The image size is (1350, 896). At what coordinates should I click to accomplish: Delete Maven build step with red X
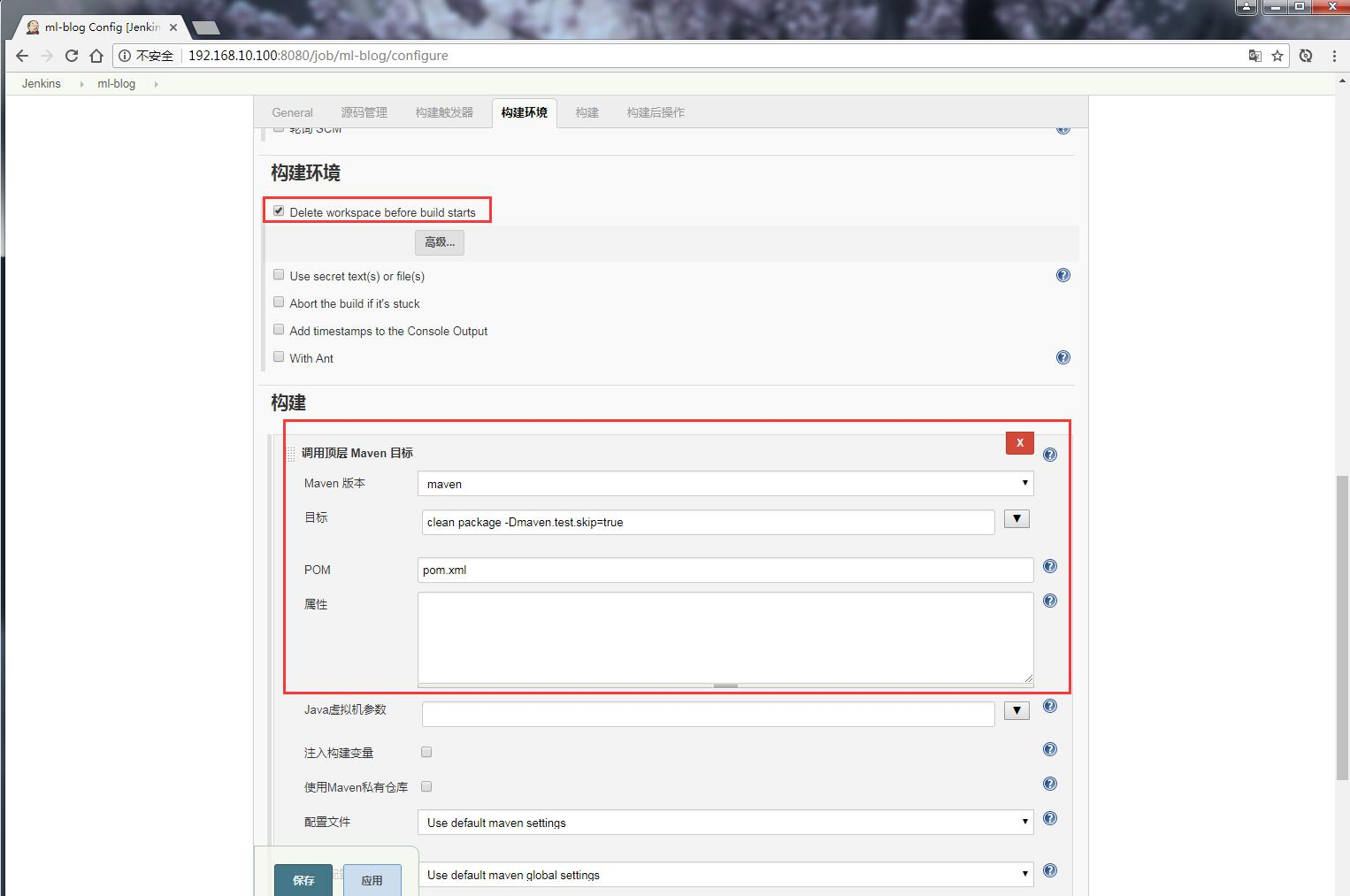[x=1020, y=442]
